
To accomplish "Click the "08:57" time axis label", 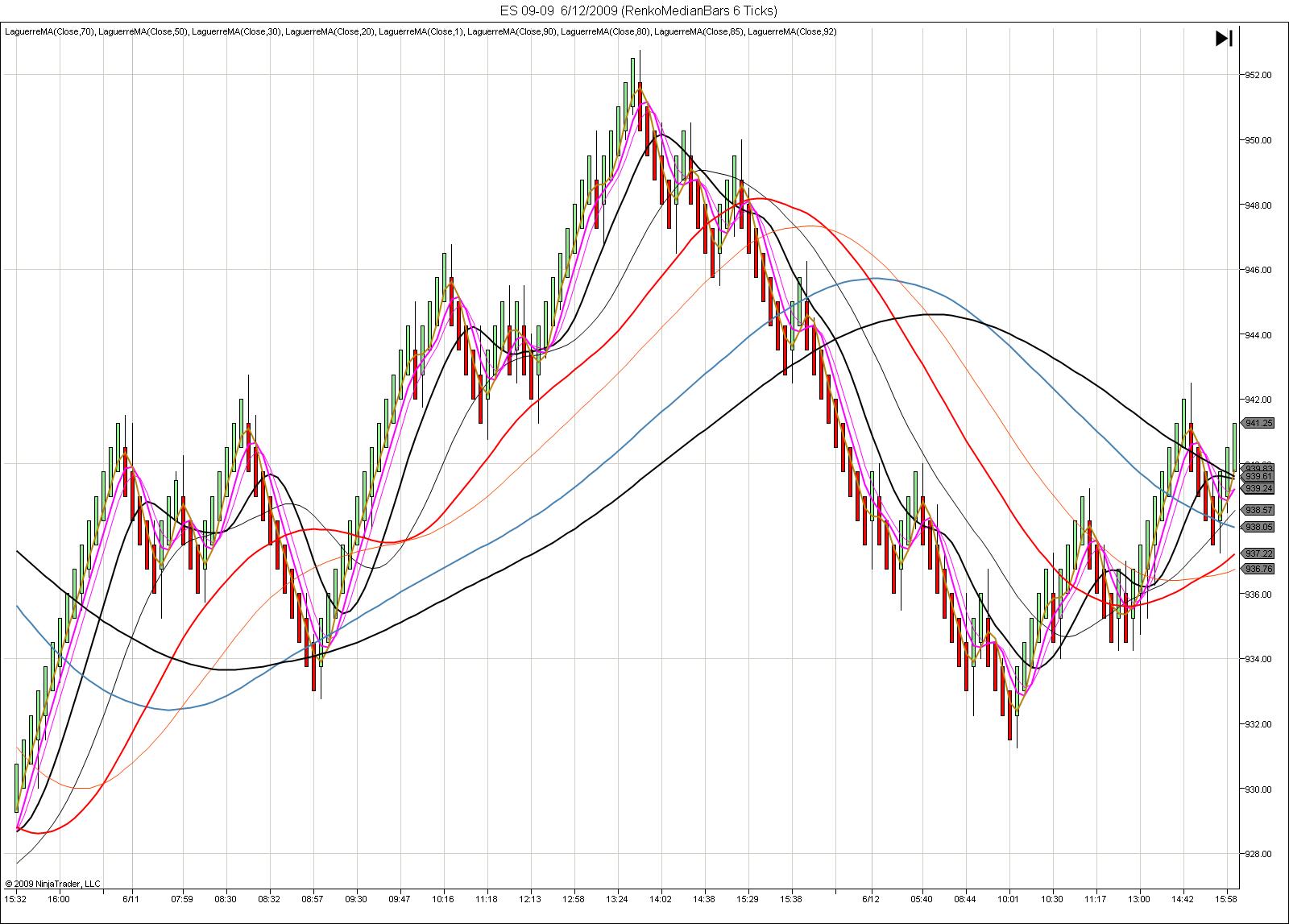I will point(313,899).
